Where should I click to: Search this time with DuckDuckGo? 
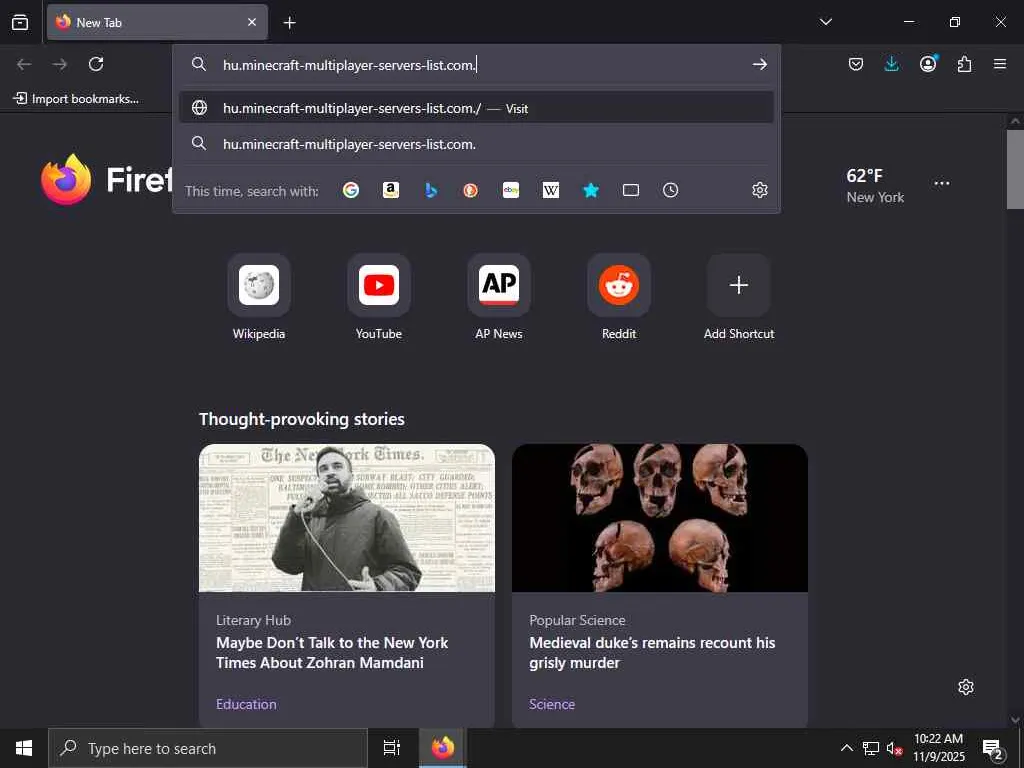pyautogui.click(x=470, y=190)
